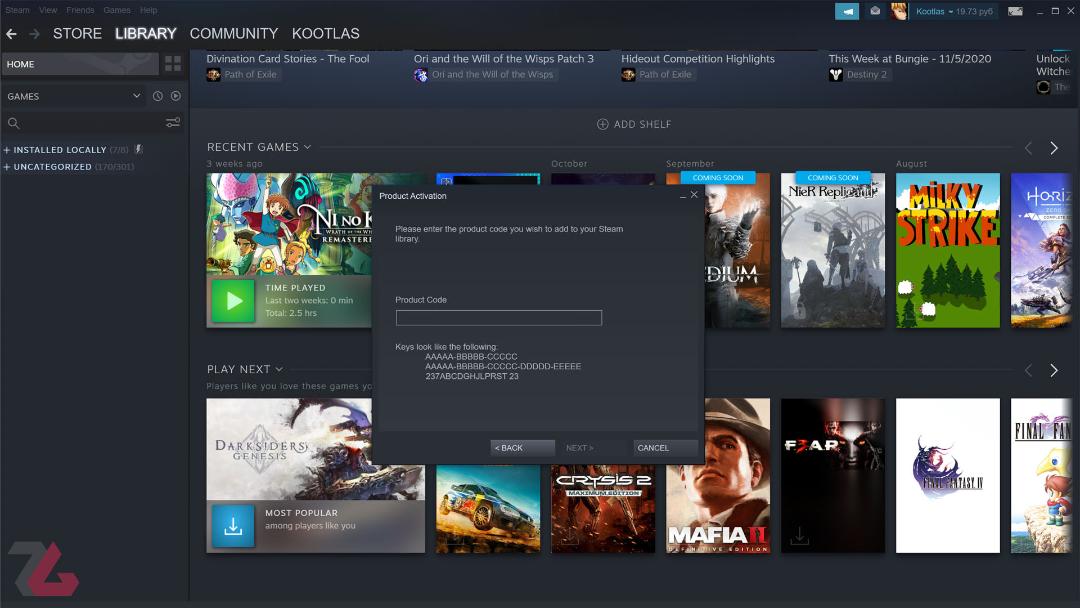Expand the Installed Locally category
This screenshot has height=608, width=1080.
coord(7,149)
